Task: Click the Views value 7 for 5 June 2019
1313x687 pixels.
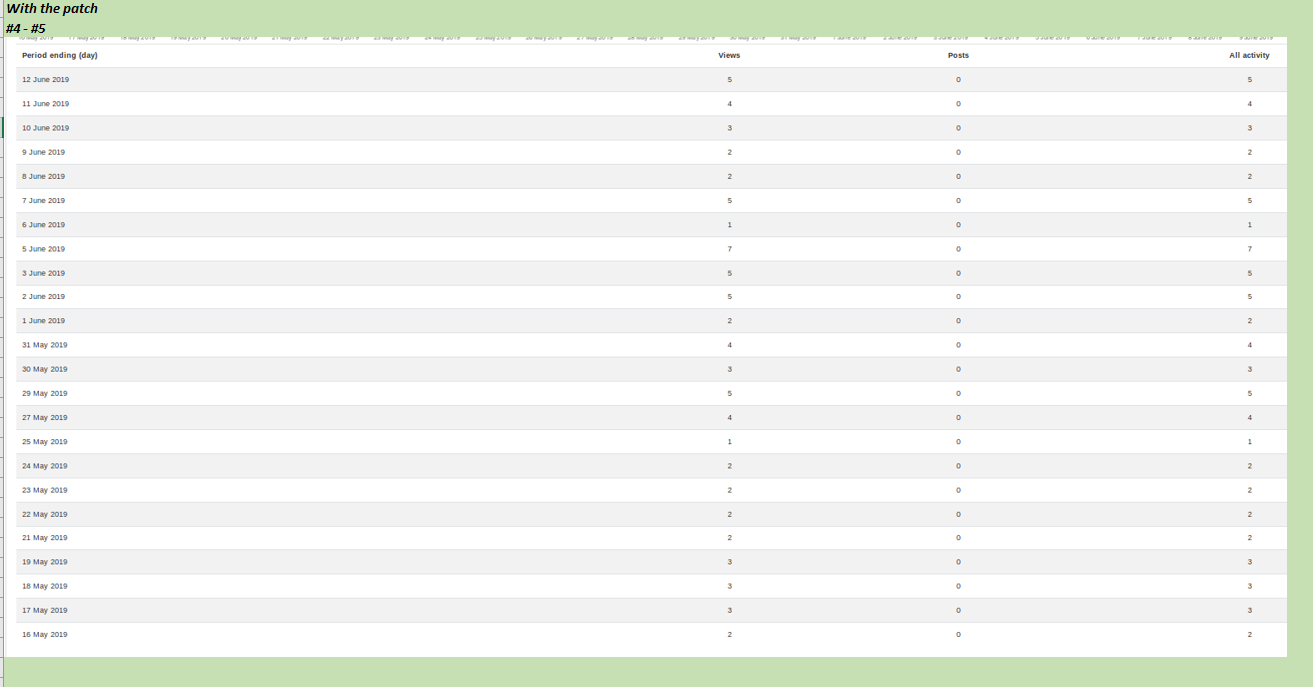Action: (730, 249)
